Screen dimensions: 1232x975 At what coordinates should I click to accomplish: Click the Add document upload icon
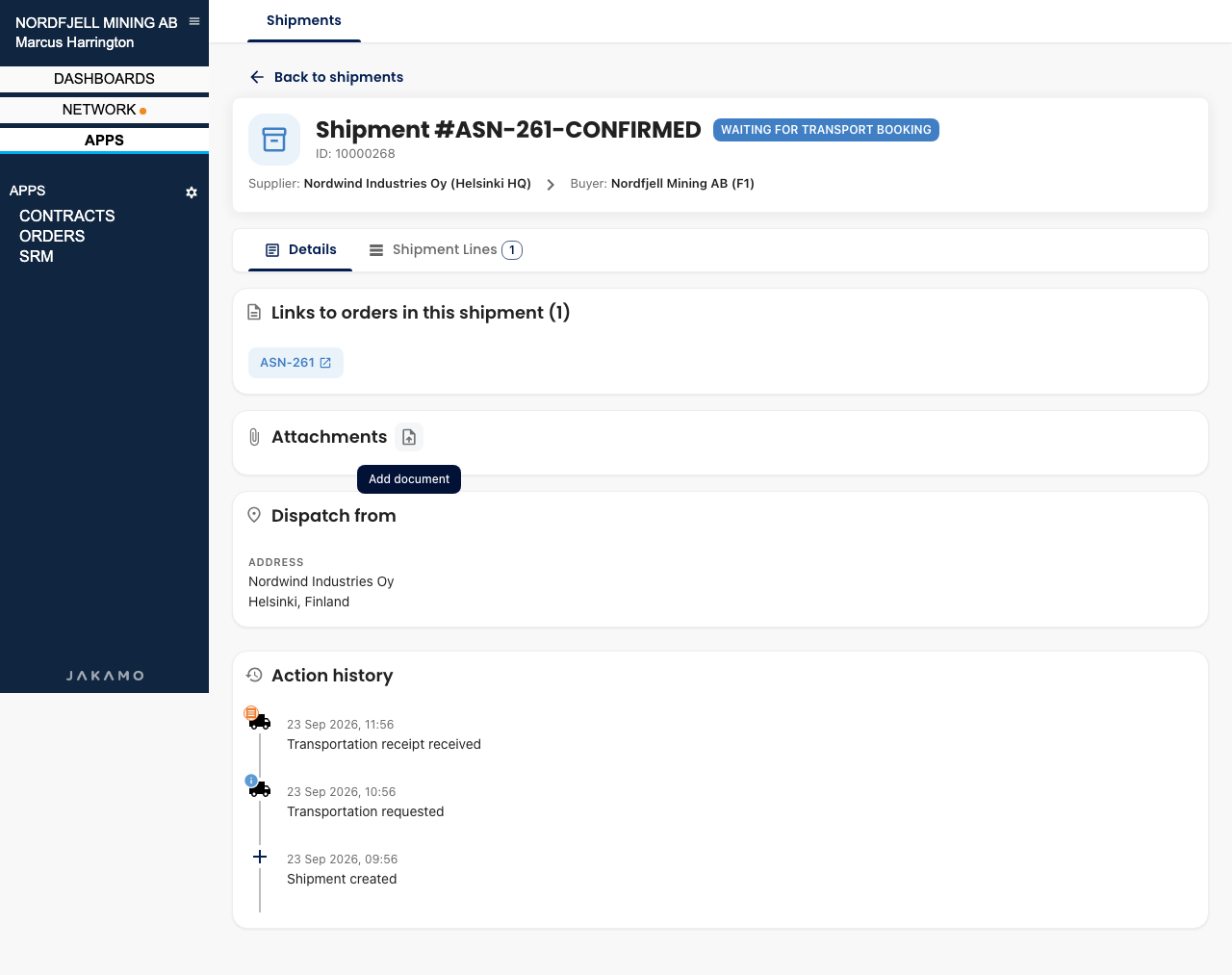pos(409,437)
